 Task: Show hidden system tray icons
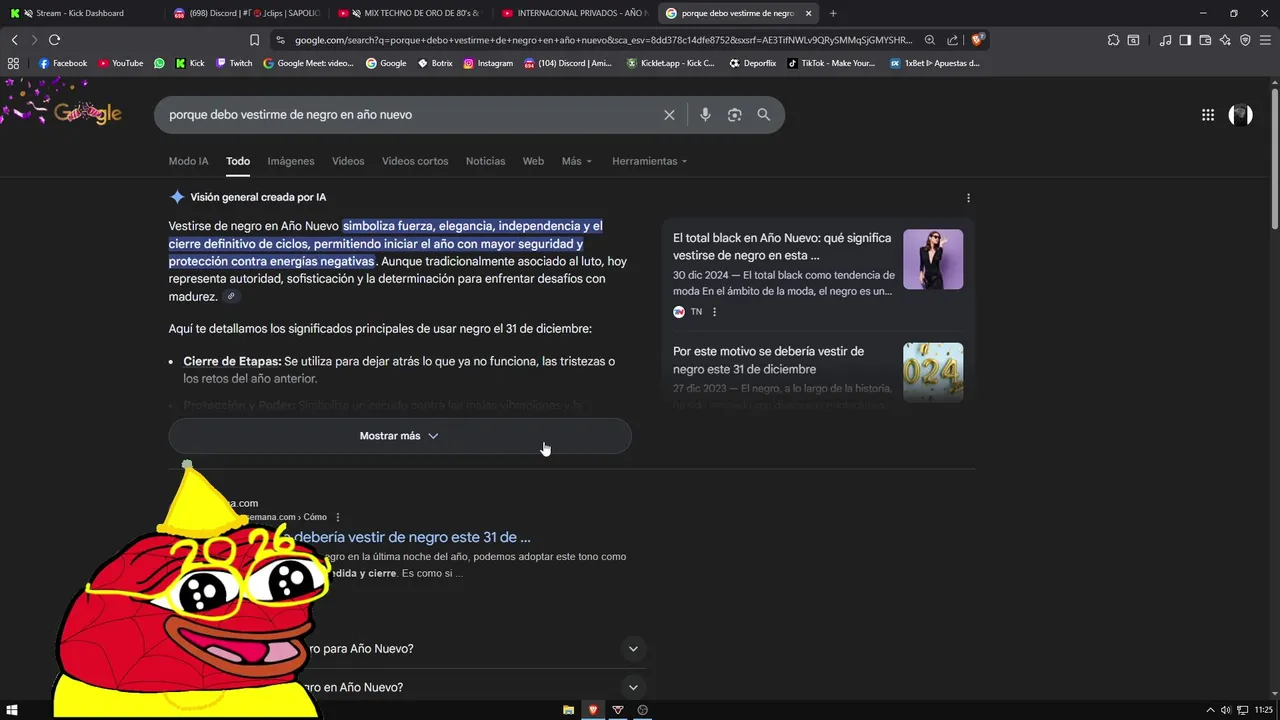pyautogui.click(x=1210, y=710)
